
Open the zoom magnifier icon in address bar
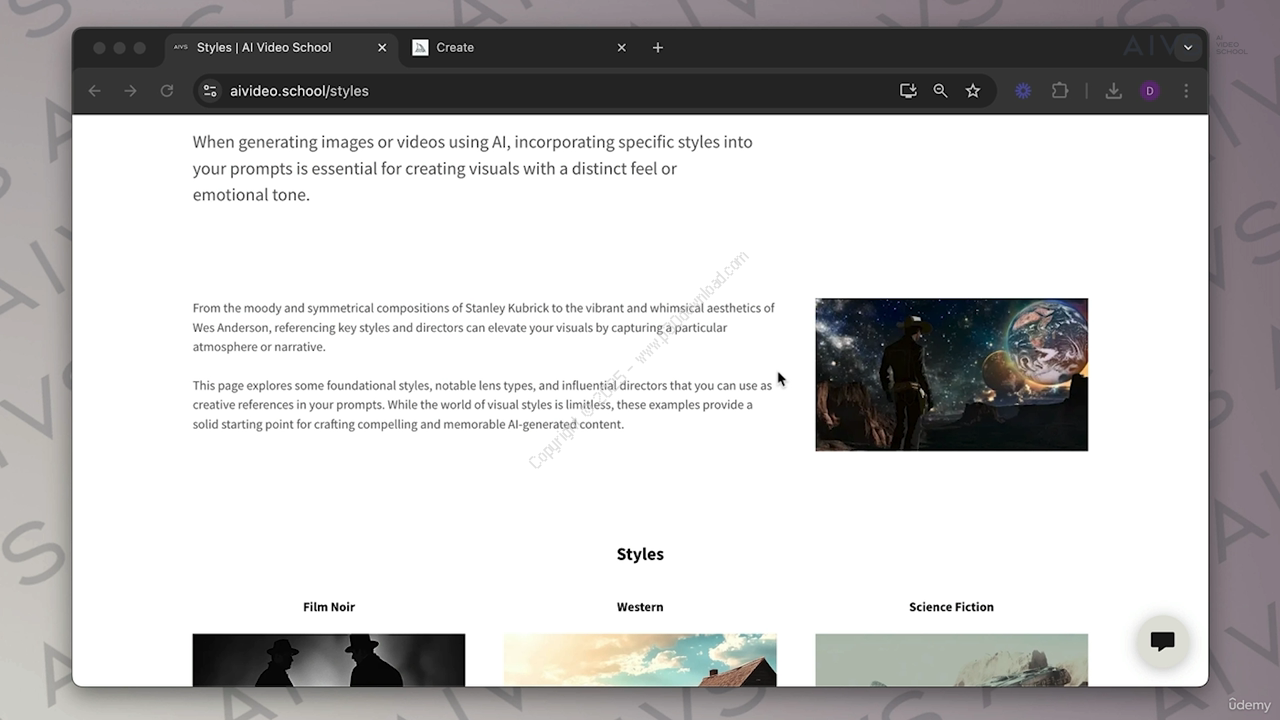click(940, 91)
